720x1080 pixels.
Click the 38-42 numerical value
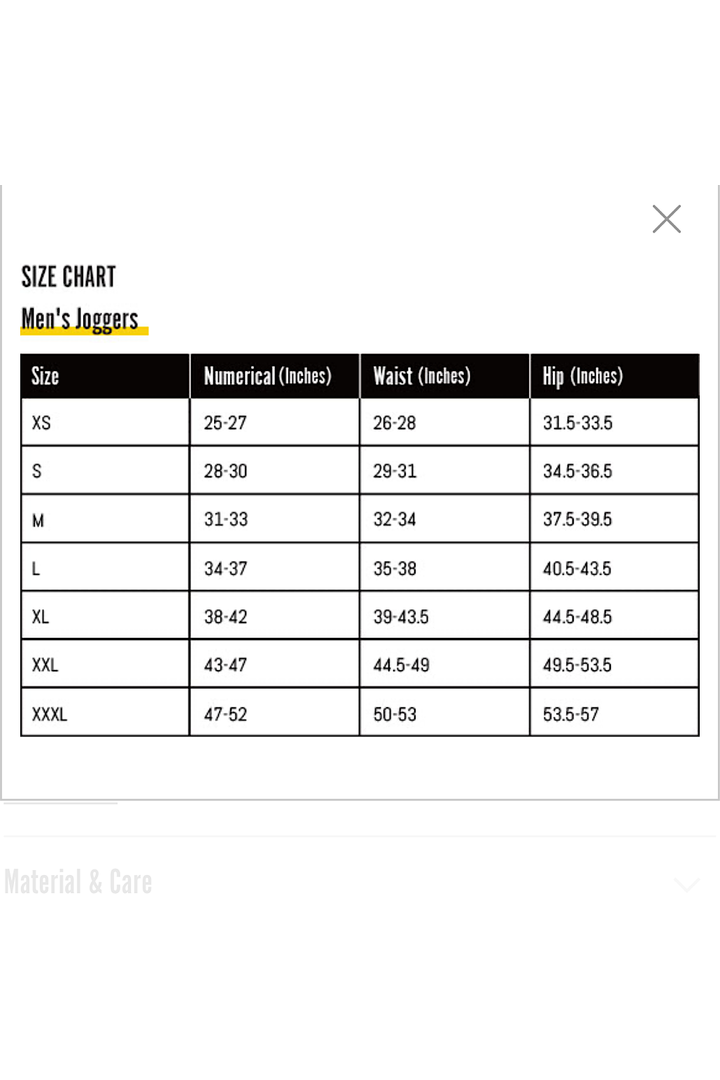coord(225,617)
